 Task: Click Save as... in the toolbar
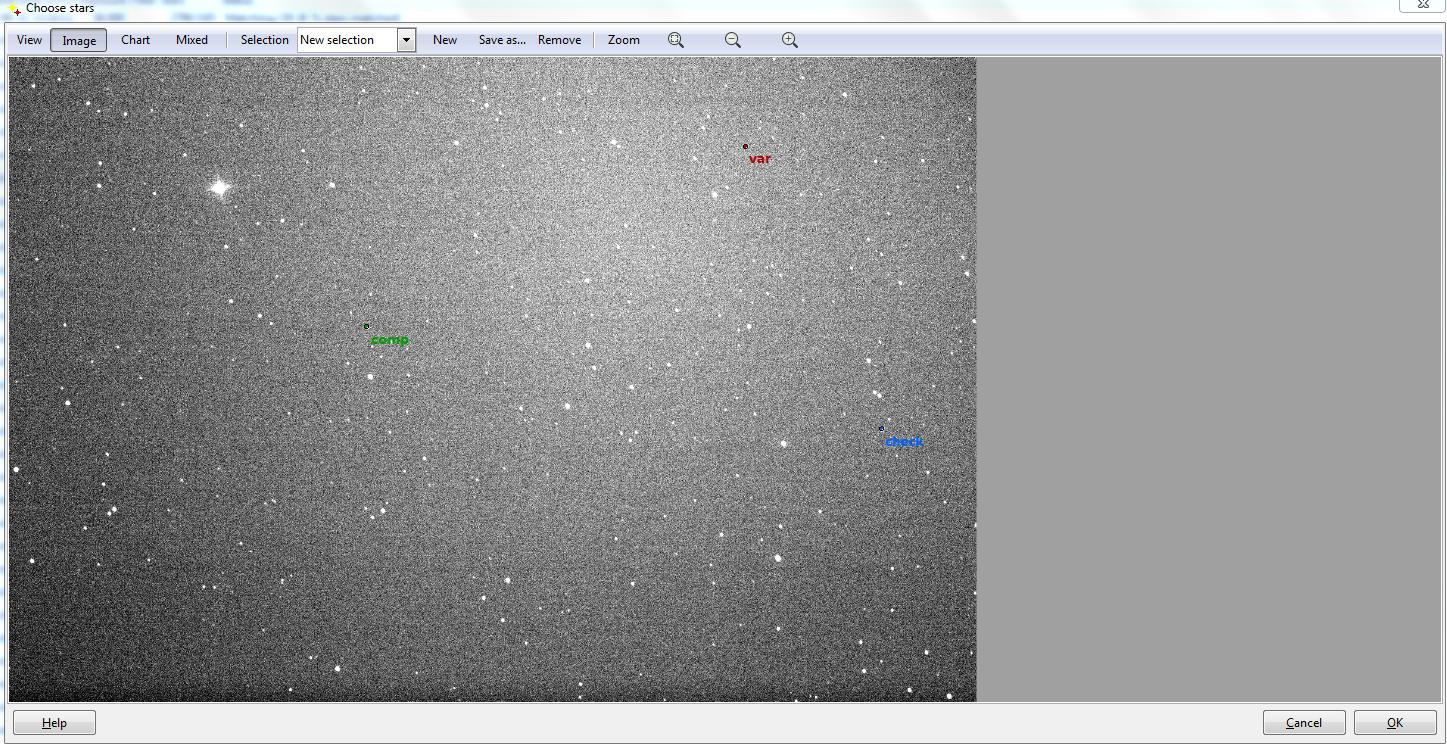click(502, 40)
